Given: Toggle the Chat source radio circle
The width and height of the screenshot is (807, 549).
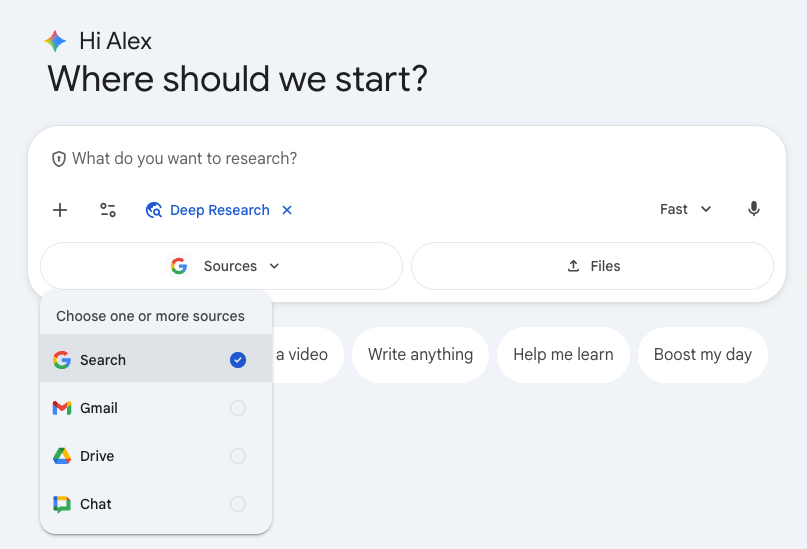Looking at the screenshot, I should 238,504.
